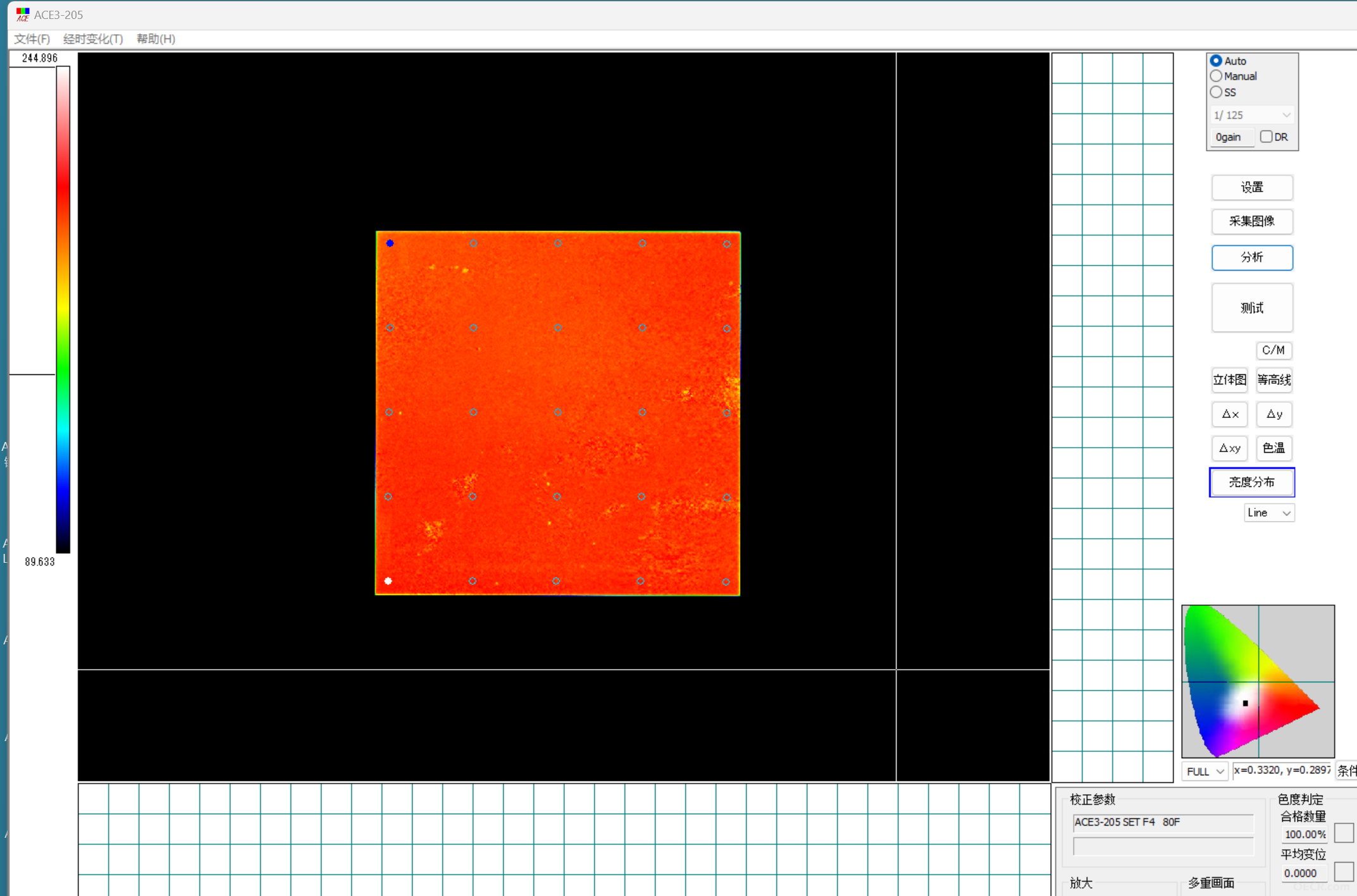Open the 帮助(H) menu
The width and height of the screenshot is (1357, 896).
[x=156, y=39]
